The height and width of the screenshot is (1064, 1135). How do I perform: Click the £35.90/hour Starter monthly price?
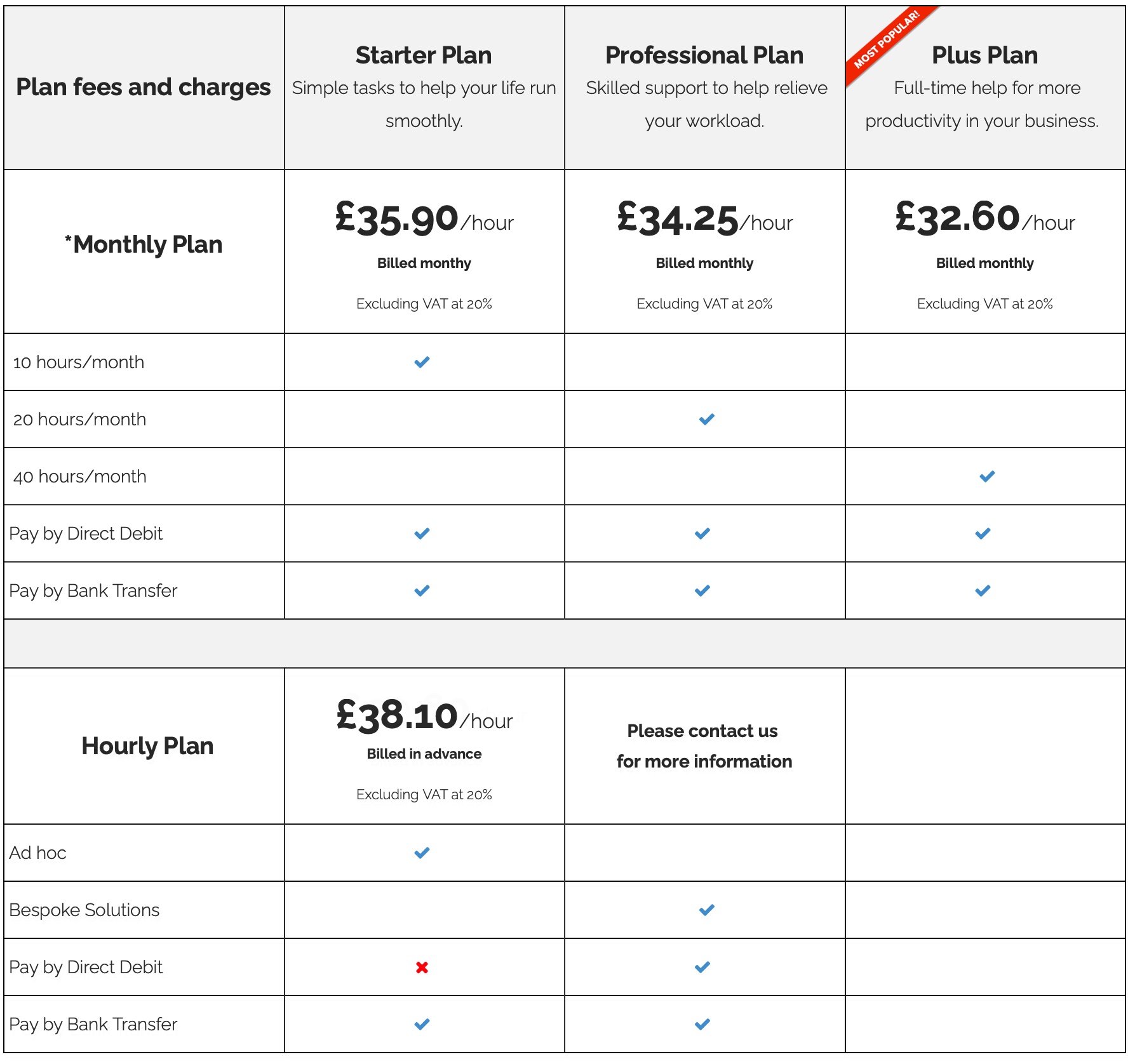pyautogui.click(x=424, y=219)
